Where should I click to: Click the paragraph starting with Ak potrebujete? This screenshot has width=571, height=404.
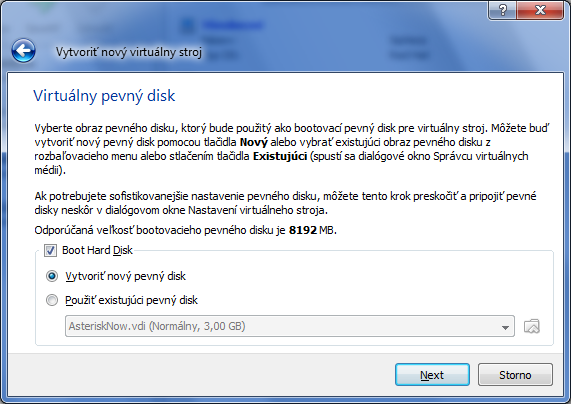point(286,203)
